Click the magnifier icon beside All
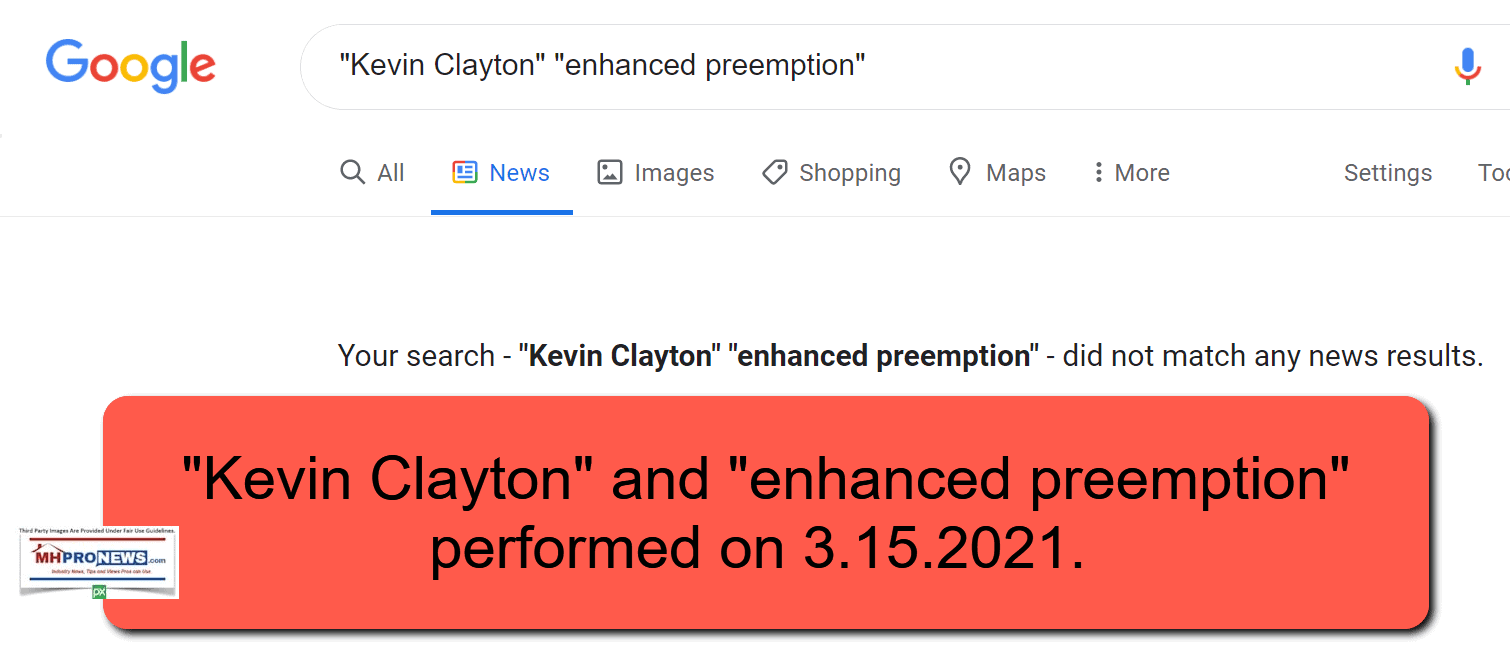 point(352,172)
